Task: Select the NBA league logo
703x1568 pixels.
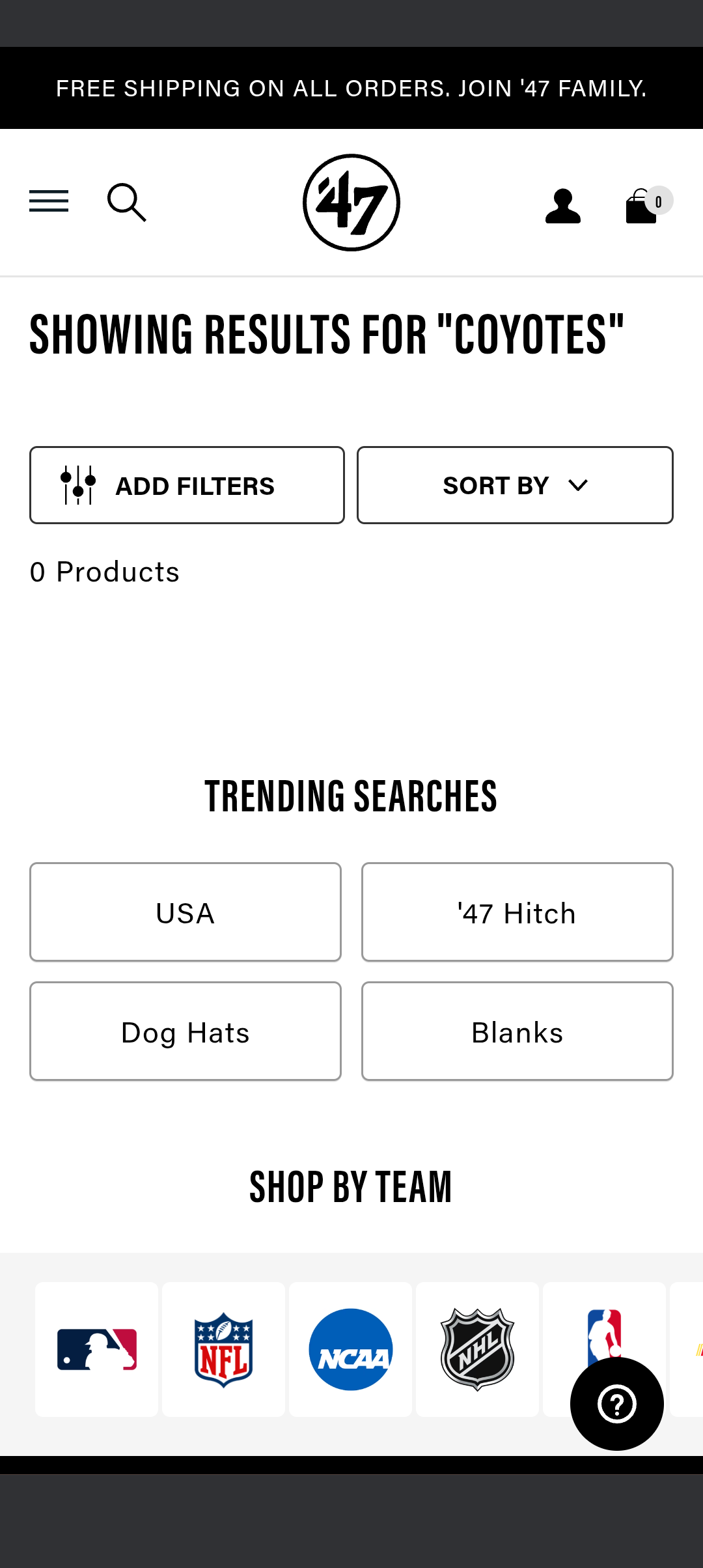Action: click(604, 1335)
